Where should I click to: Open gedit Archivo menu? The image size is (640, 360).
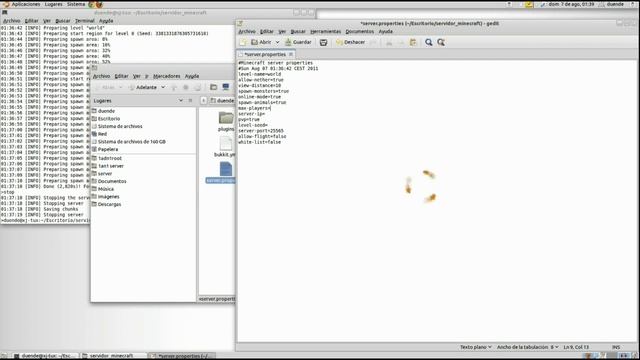point(247,31)
